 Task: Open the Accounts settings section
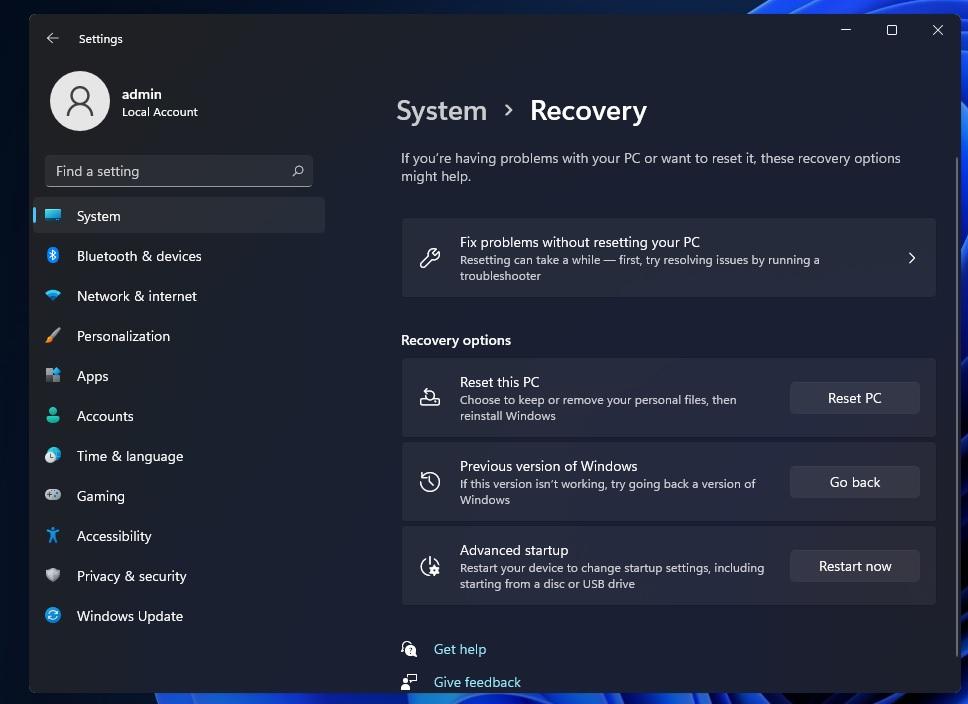(105, 416)
